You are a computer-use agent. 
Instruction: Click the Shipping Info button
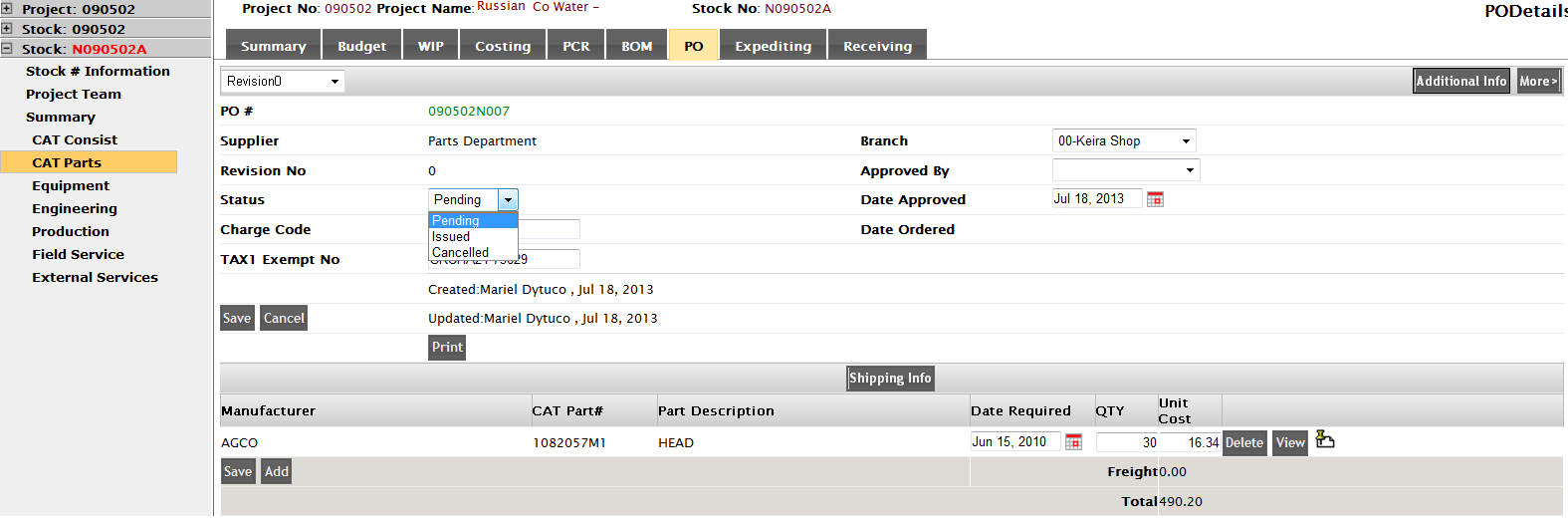pyautogui.click(x=890, y=379)
